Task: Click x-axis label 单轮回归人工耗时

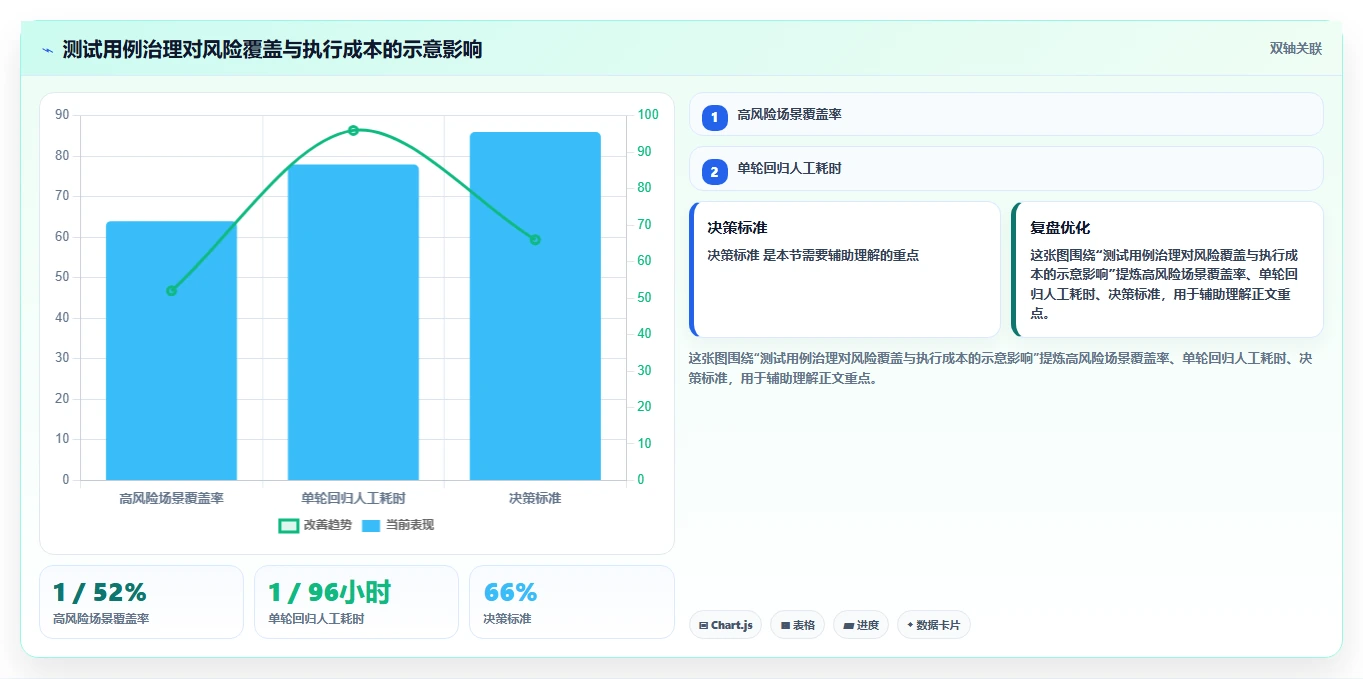Action: coord(353,498)
